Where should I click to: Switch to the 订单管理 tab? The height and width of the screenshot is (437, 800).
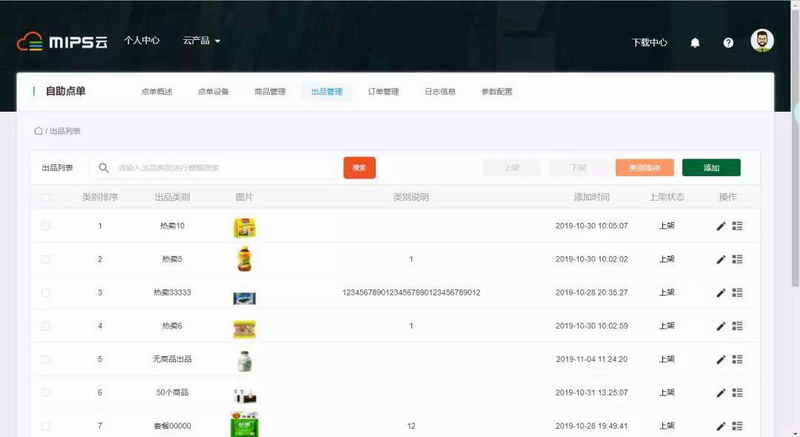pos(383,92)
